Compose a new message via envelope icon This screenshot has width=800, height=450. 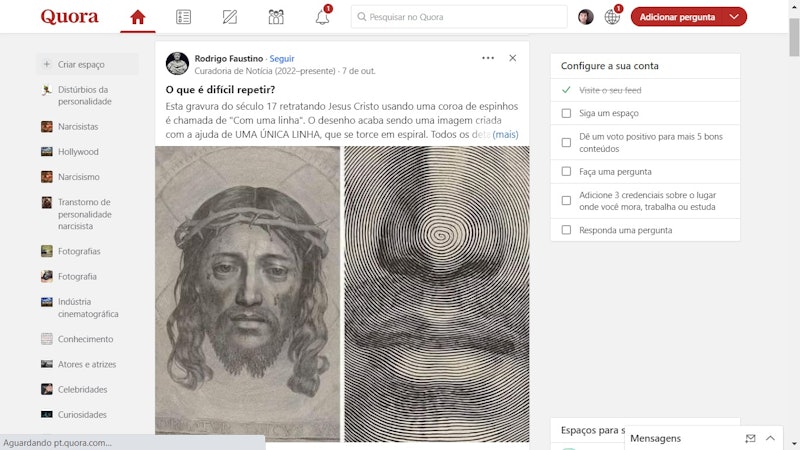point(750,438)
